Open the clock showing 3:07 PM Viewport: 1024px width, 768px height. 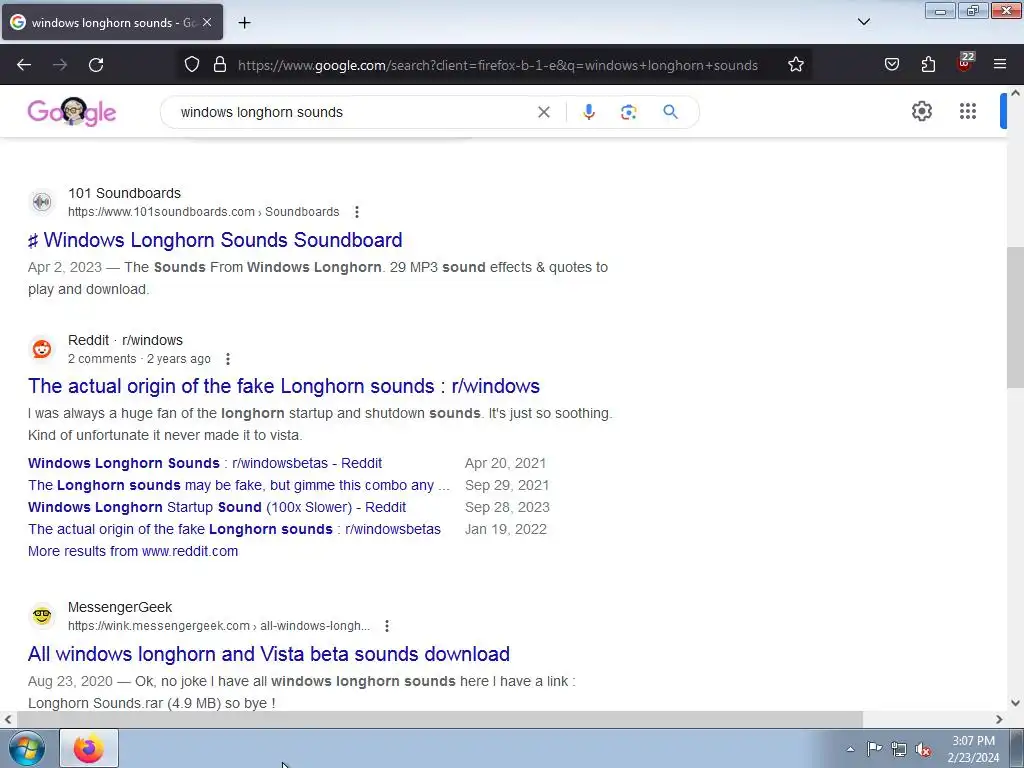pos(973,749)
